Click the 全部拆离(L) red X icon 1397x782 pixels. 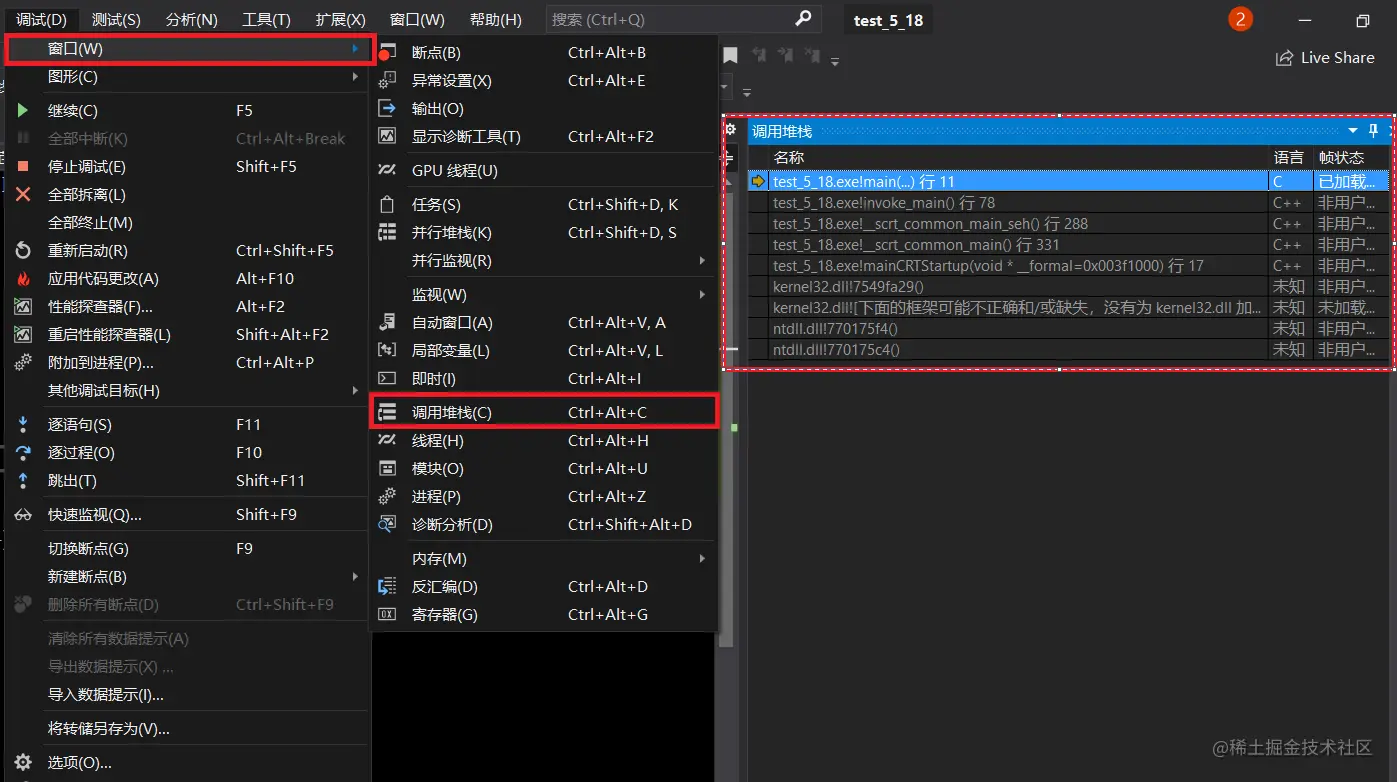point(23,195)
